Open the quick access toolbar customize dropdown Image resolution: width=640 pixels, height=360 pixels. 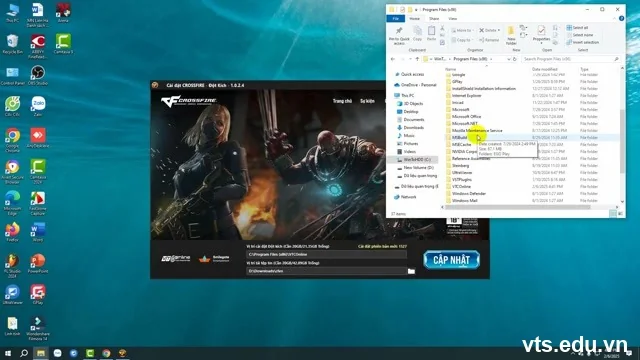(416, 9)
